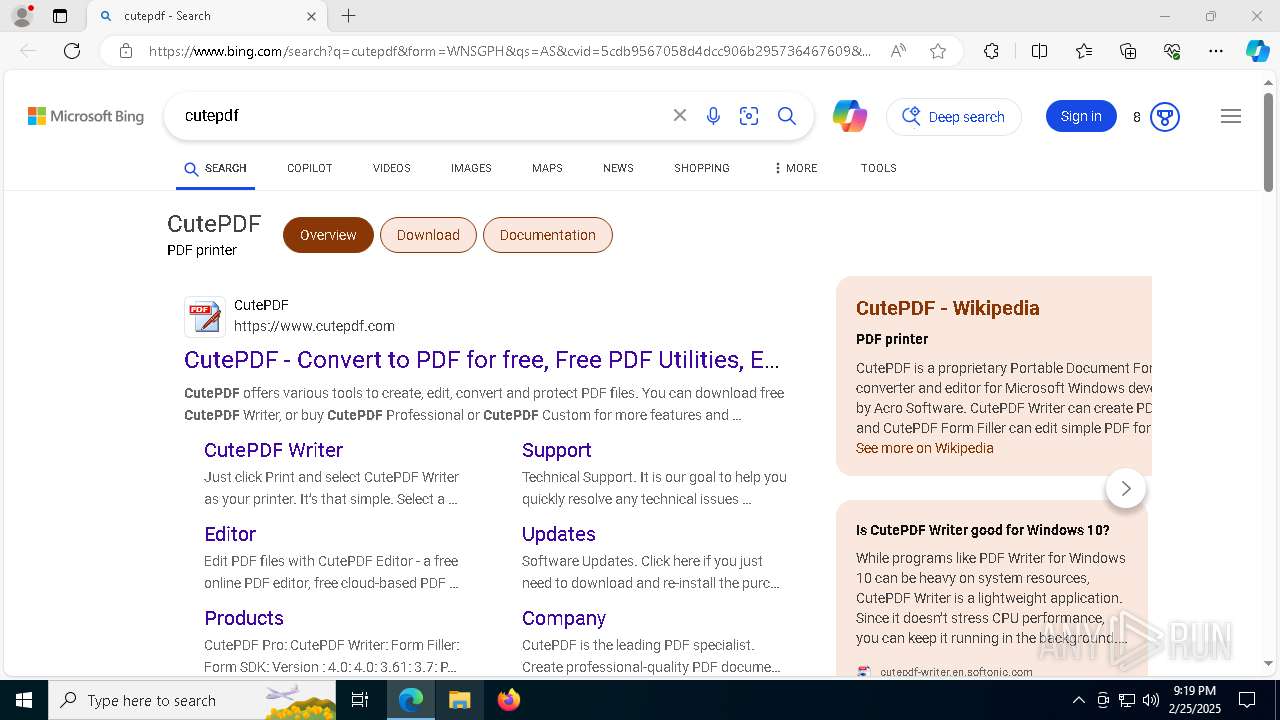Open the Extensions puzzle icon
Screen dimensions: 1280x720
point(991,51)
